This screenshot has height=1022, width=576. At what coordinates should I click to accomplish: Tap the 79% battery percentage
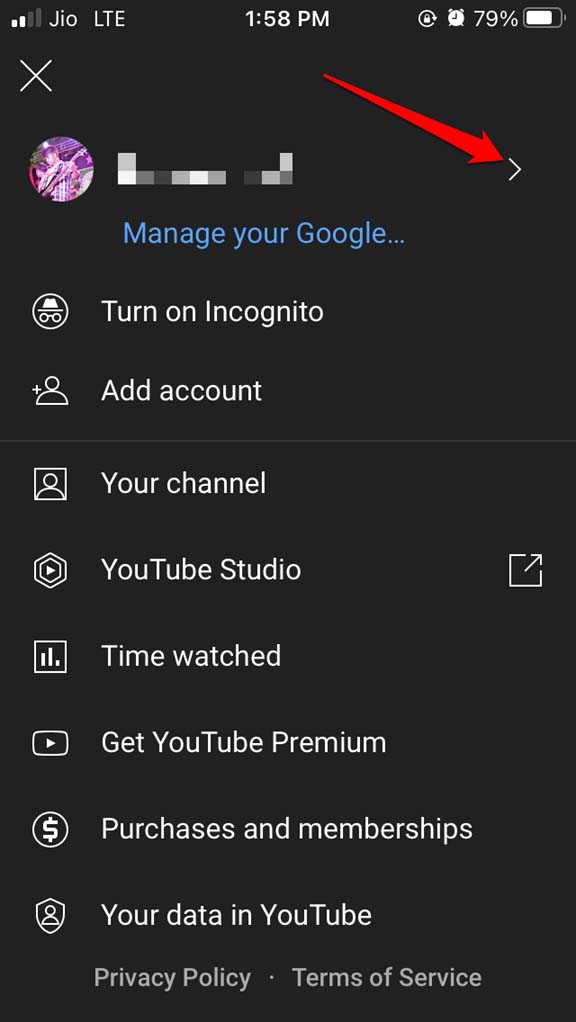(496, 19)
